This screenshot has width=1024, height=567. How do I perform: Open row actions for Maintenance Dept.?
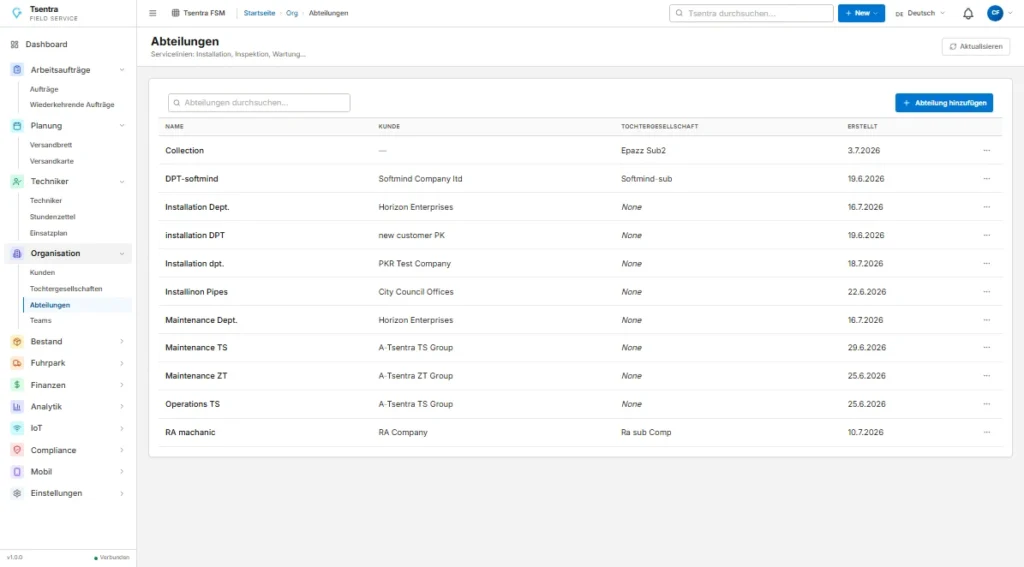986,320
